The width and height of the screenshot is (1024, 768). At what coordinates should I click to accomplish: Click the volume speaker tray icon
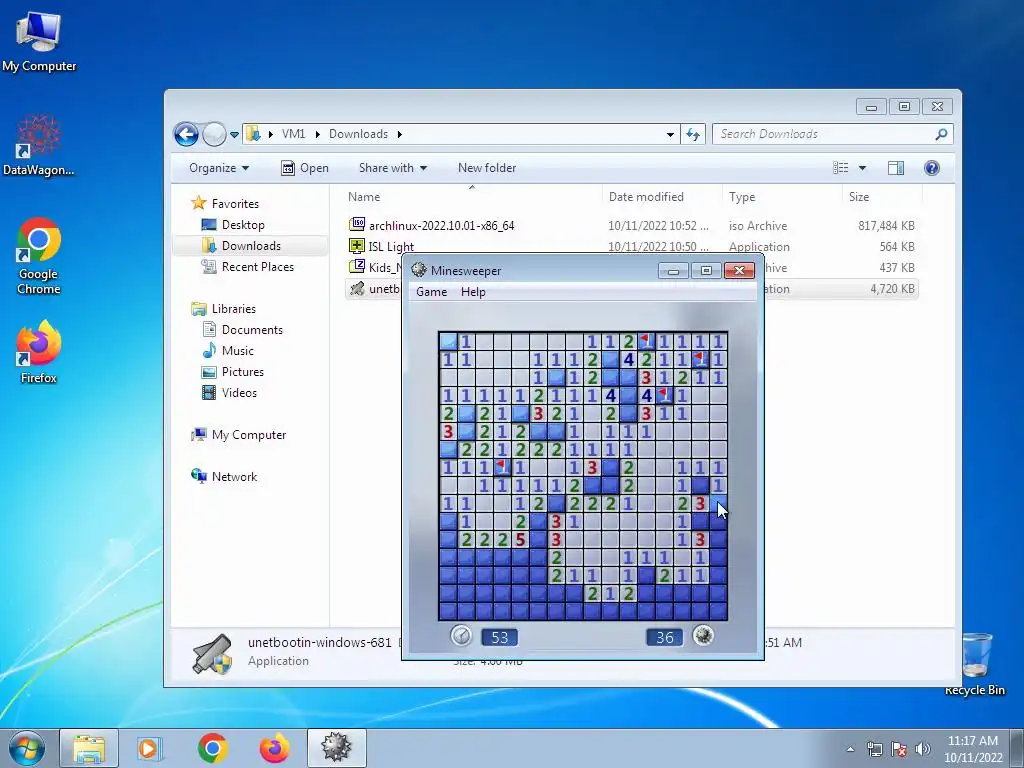(x=923, y=749)
